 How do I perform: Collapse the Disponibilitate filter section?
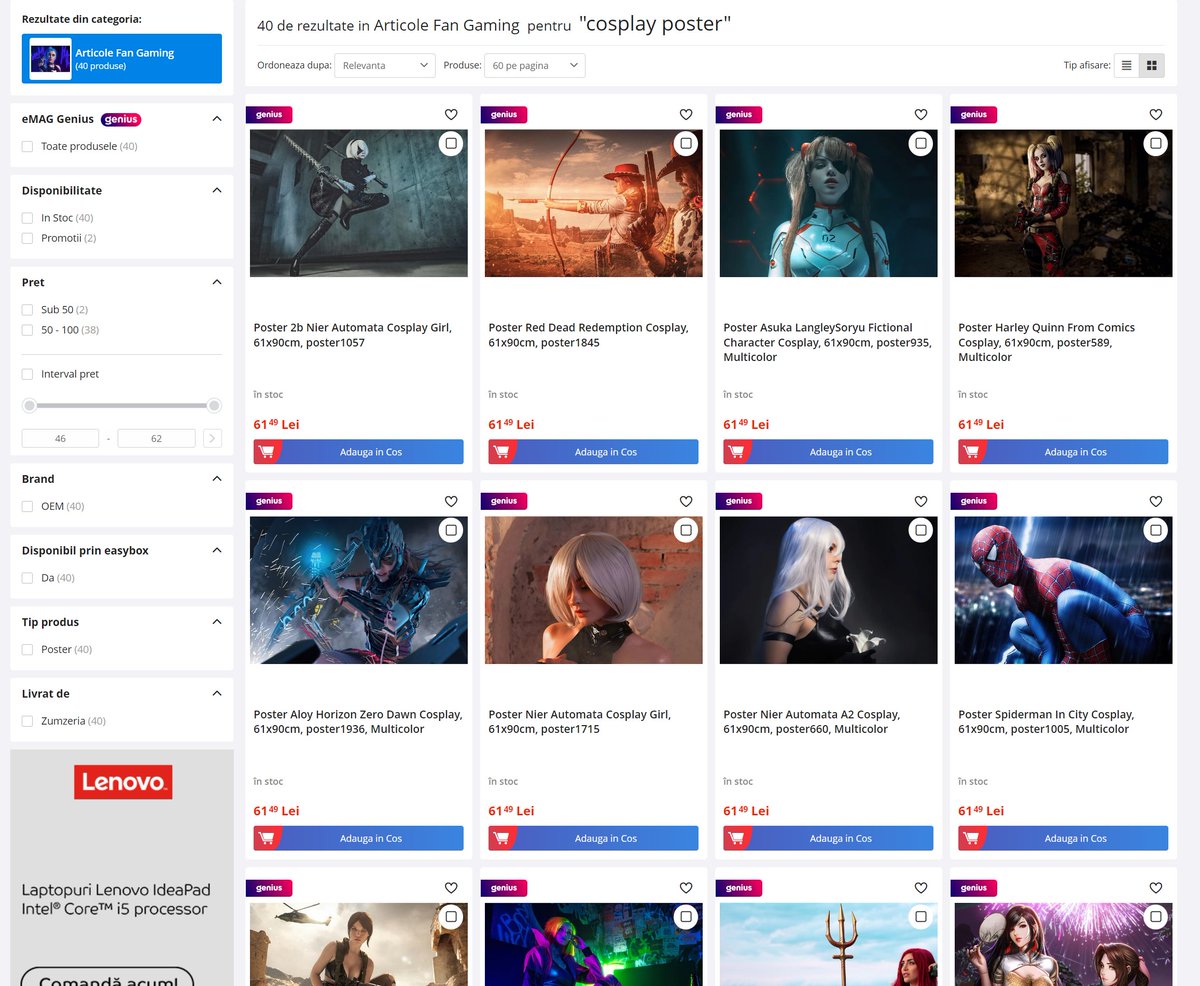click(217, 190)
